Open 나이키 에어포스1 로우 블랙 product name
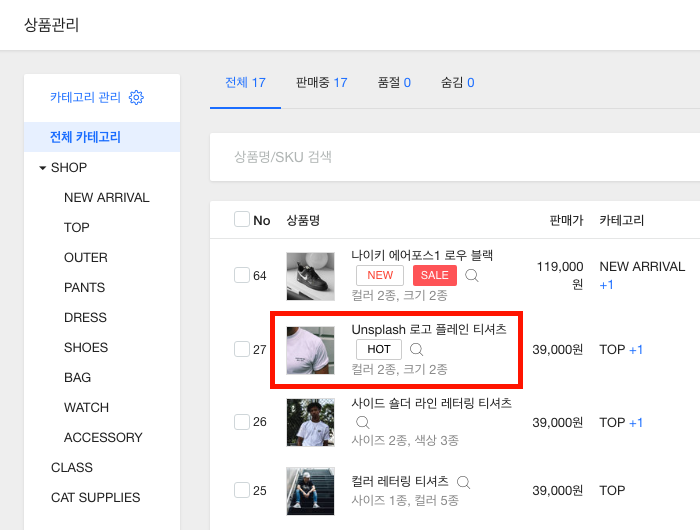This screenshot has width=700, height=530. [422, 255]
